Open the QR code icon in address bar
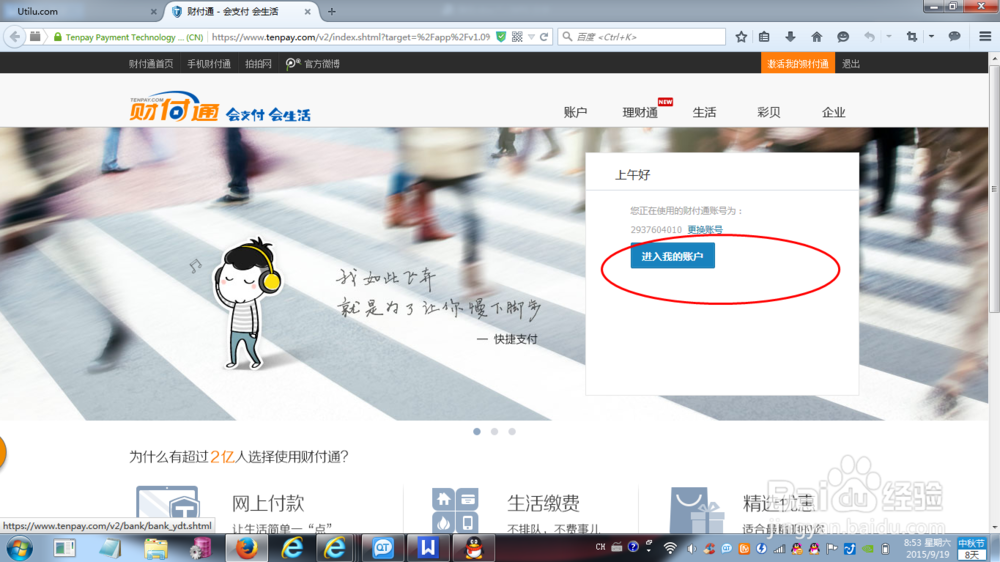 click(x=517, y=37)
